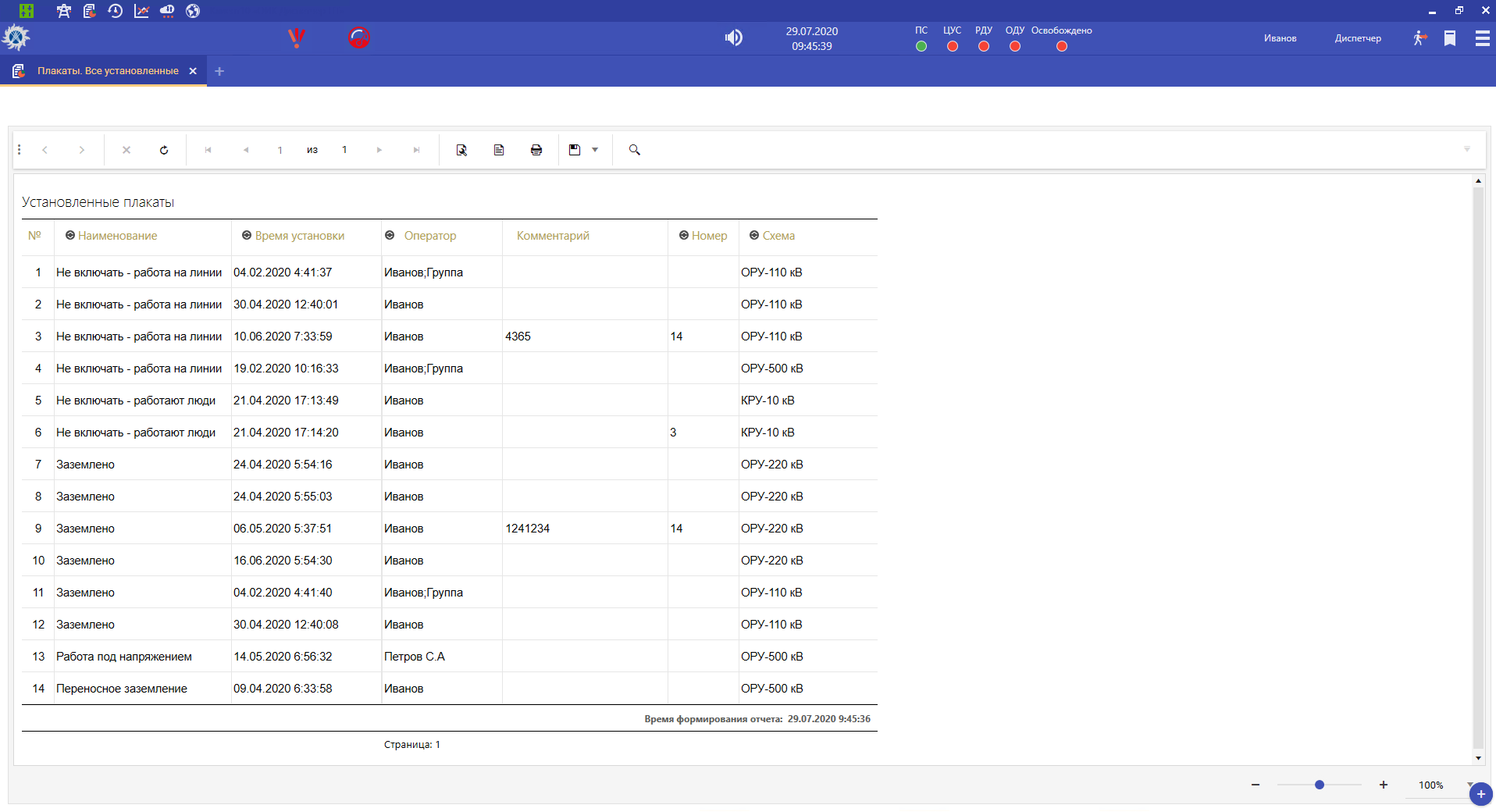Click the red exclamation alarms icon
The width and height of the screenshot is (1496, 812).
pyautogui.click(x=297, y=37)
